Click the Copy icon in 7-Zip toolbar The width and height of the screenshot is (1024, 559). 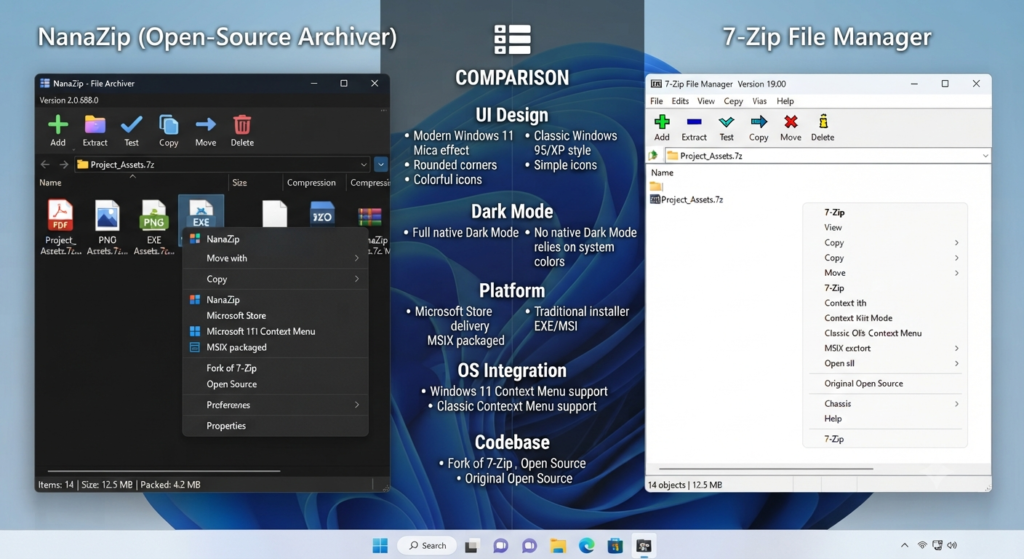point(759,121)
